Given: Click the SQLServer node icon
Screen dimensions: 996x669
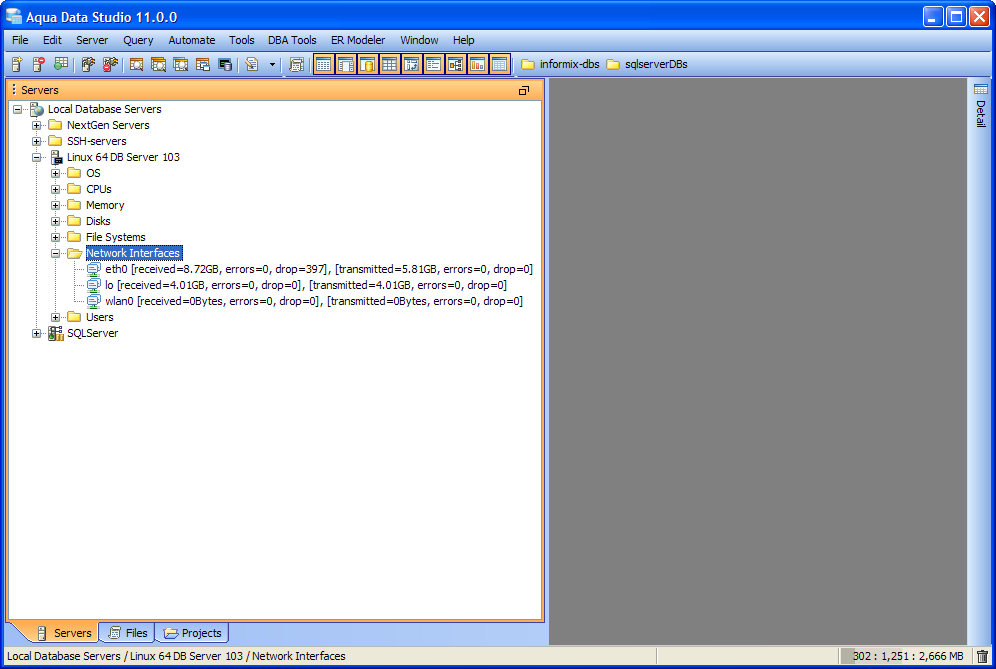Looking at the screenshot, I should coord(56,333).
